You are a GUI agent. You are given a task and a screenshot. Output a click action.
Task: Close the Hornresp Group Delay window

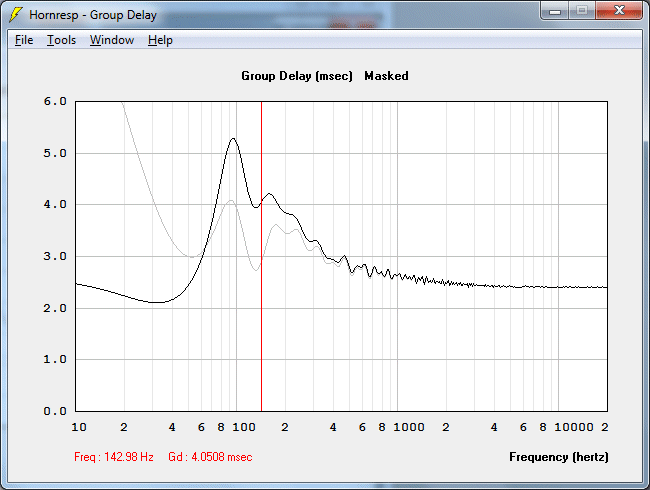619,11
